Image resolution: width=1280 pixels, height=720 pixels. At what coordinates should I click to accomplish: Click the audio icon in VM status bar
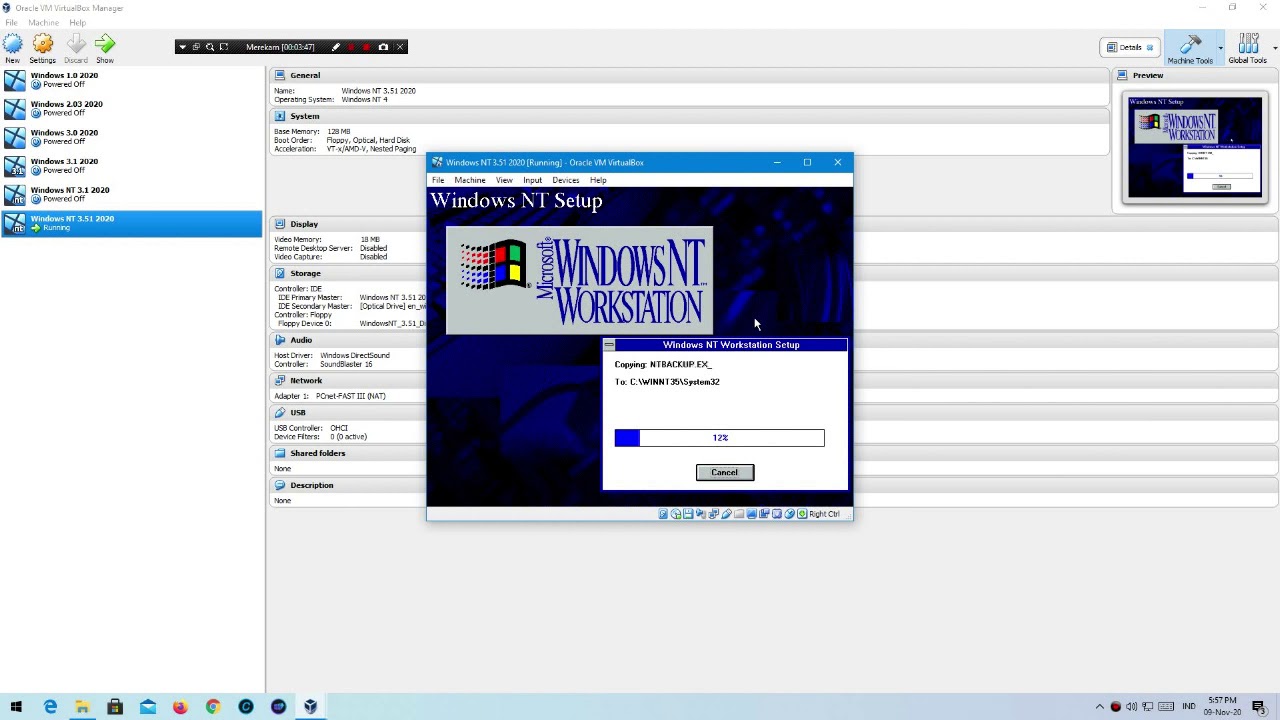point(701,514)
